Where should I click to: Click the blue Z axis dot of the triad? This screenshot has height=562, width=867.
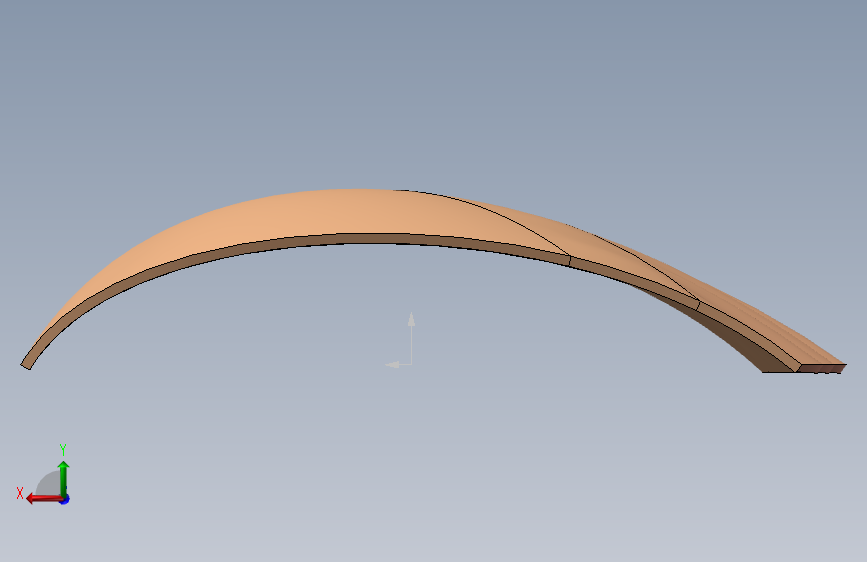tap(65, 499)
